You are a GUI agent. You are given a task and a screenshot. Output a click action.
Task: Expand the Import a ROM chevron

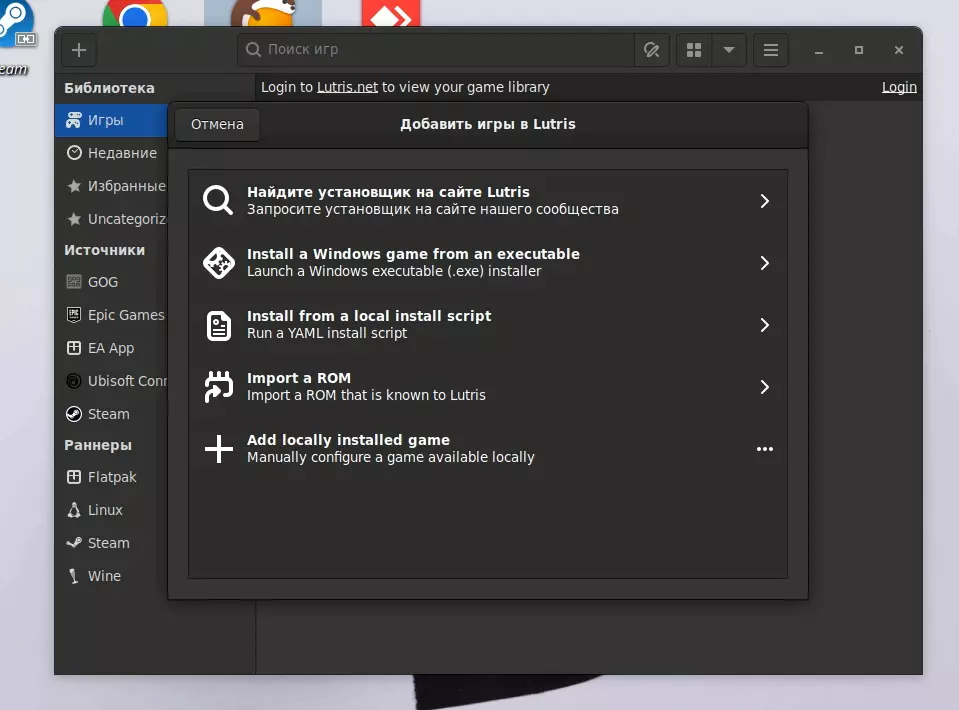tap(764, 387)
